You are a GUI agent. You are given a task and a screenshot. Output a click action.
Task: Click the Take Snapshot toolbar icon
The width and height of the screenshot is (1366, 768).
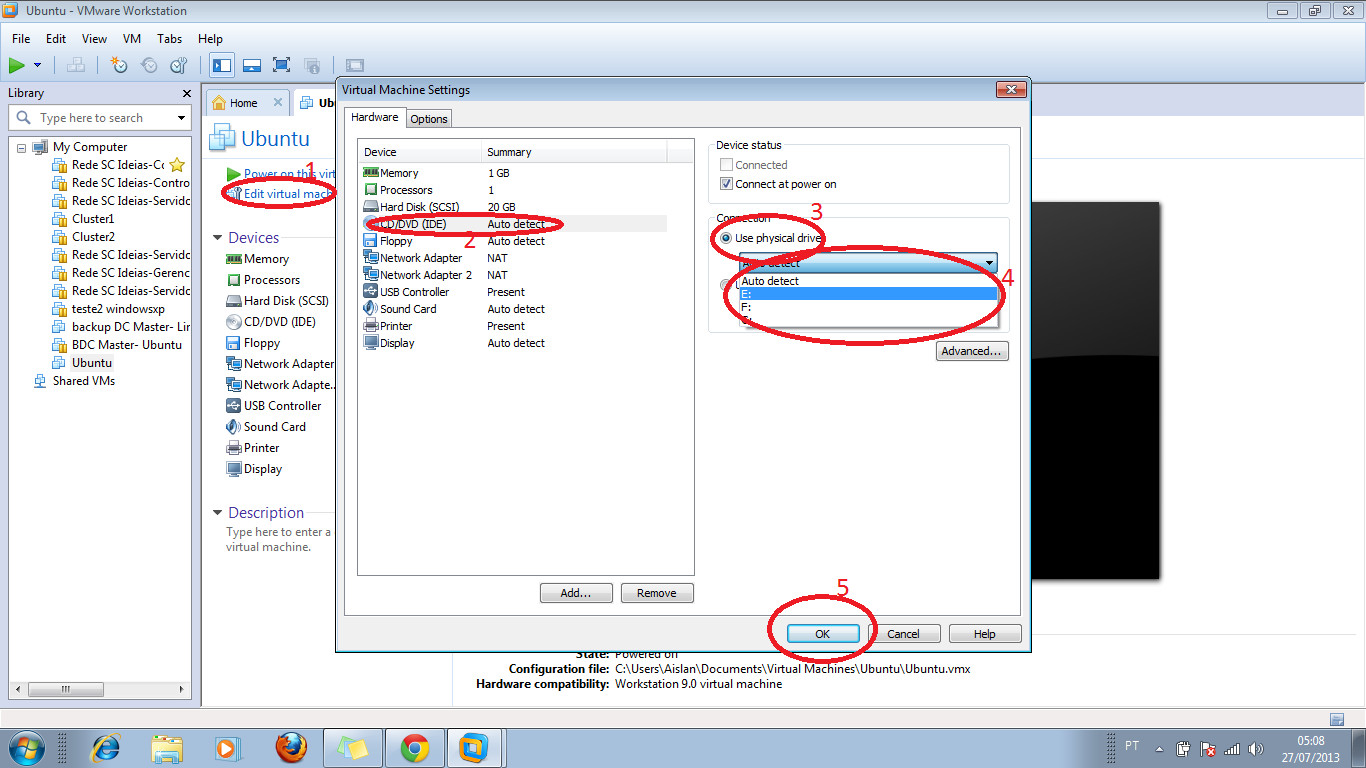[x=119, y=65]
